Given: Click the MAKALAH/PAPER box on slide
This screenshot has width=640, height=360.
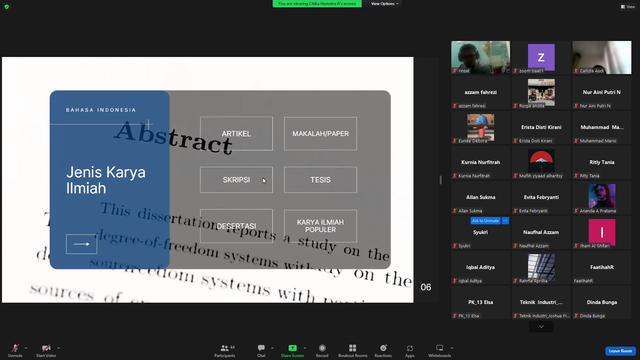Looking at the screenshot, I should [320, 133].
